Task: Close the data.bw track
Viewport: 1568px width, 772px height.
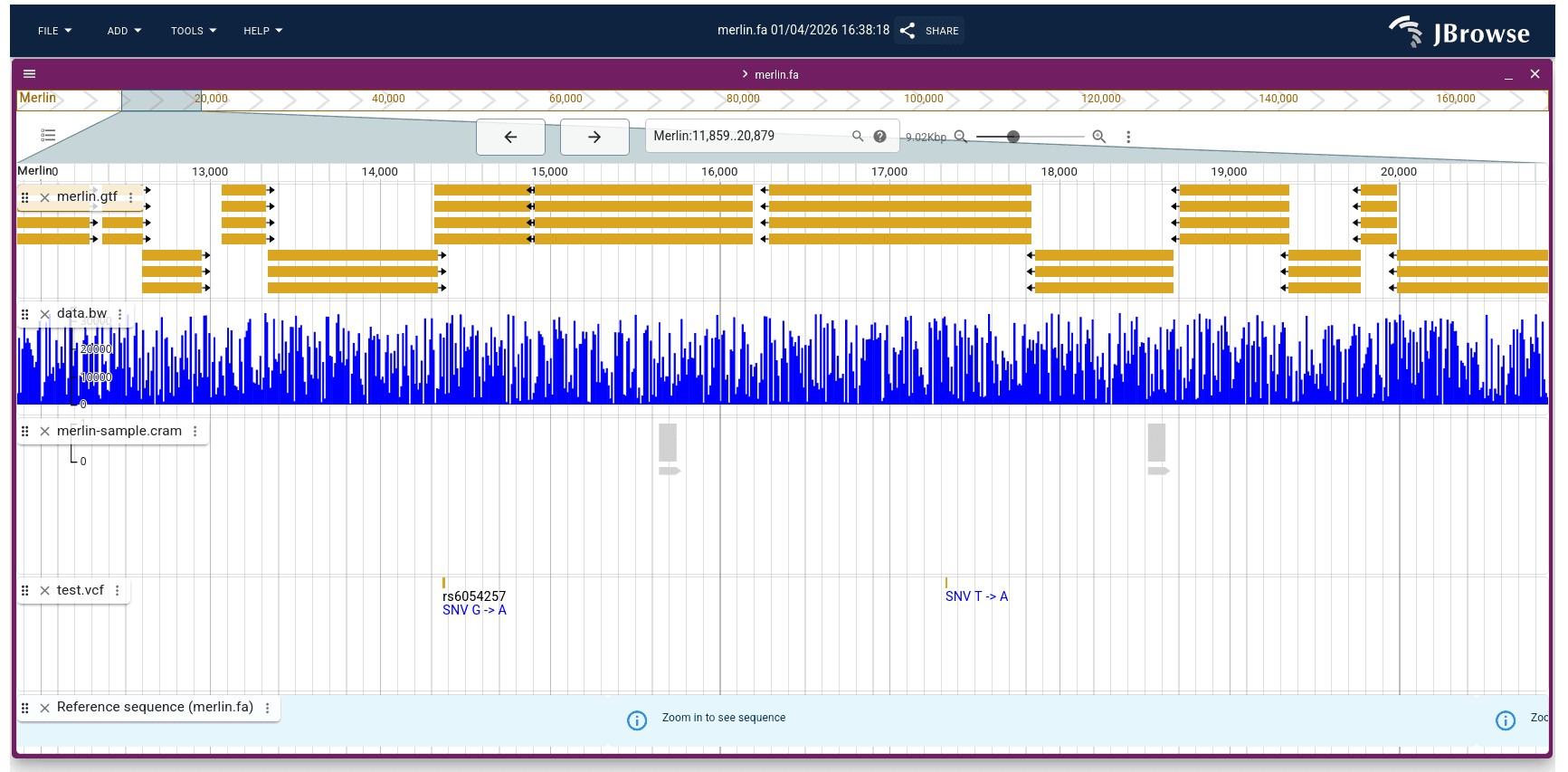Action: pyautogui.click(x=44, y=314)
